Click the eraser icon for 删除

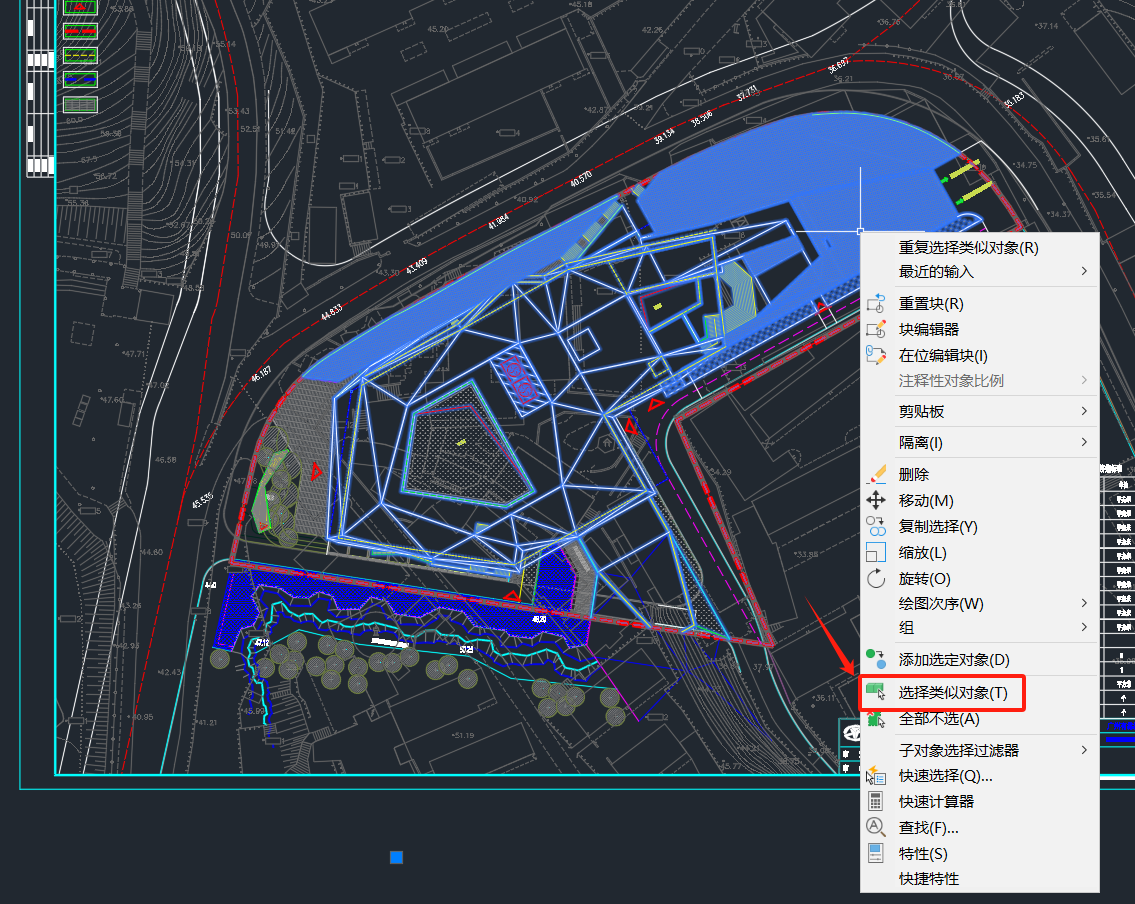[876, 474]
